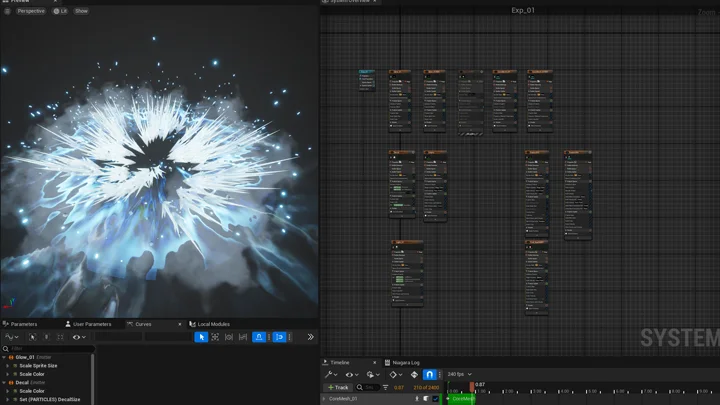Select the retime tool in curve editor
The height and width of the screenshot is (405, 720).
click(x=229, y=337)
